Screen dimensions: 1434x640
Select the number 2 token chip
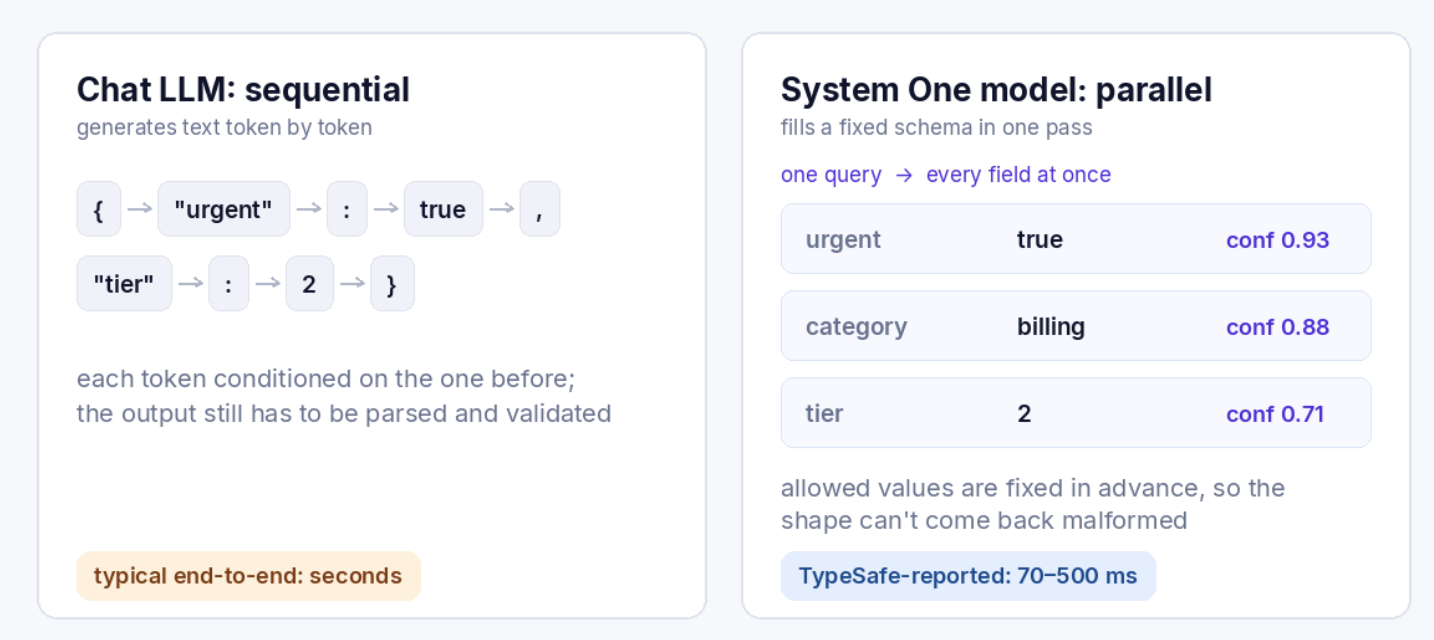tap(309, 283)
